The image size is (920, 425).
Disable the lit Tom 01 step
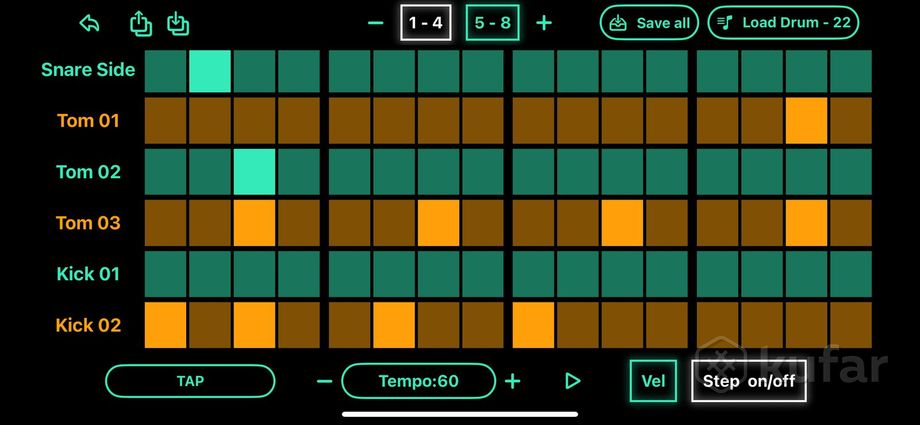tap(806, 121)
